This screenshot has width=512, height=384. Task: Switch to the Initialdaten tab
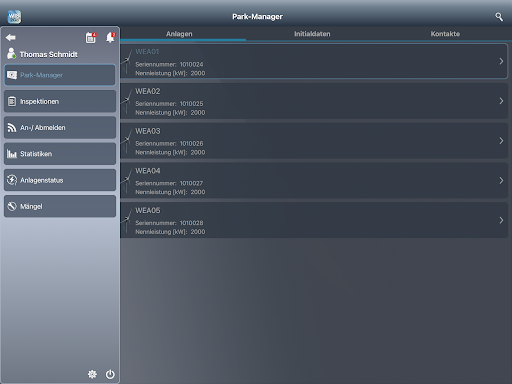pos(312,34)
